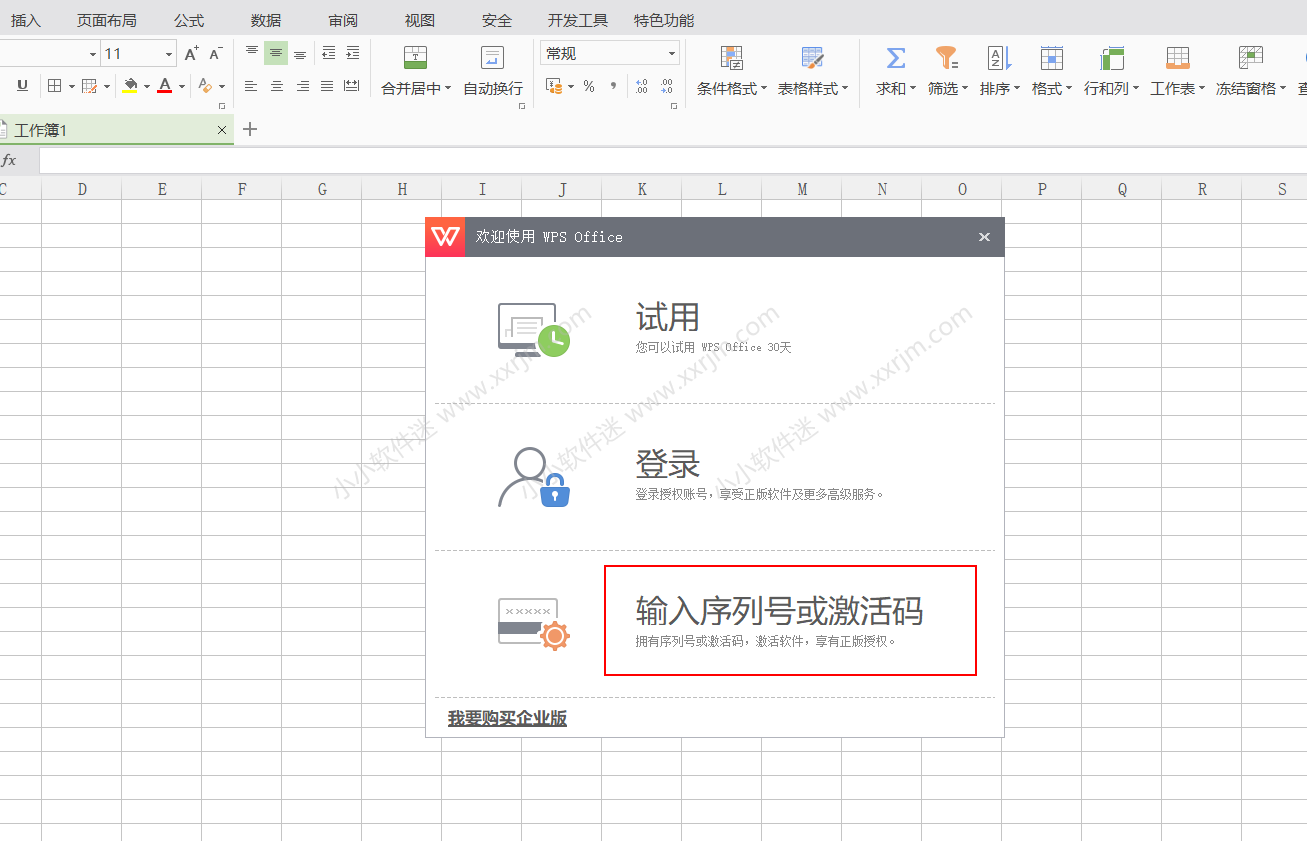Open the 我要购买企业版 link
This screenshot has height=841, width=1307.
(507, 718)
